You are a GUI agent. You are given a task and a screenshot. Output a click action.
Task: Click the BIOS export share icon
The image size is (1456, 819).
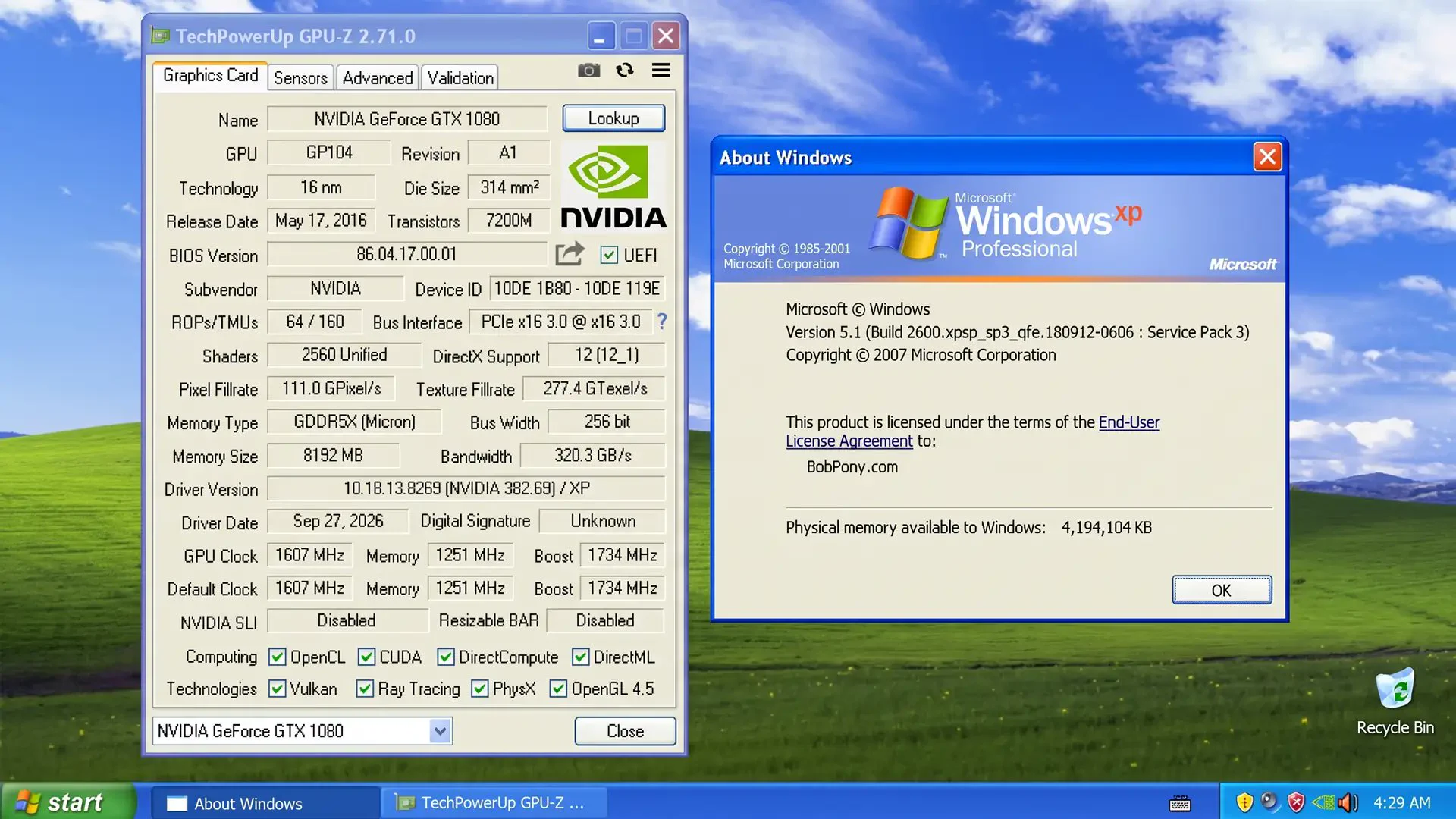(x=570, y=253)
